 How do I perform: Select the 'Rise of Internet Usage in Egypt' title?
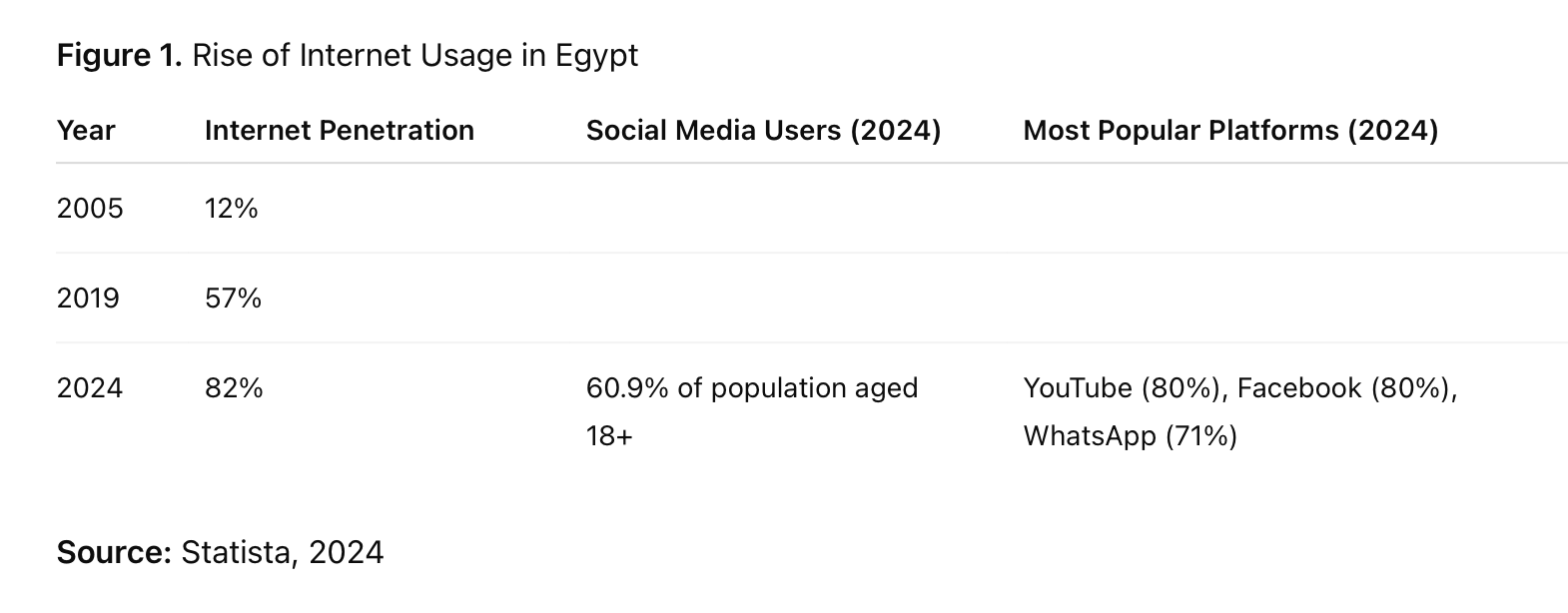point(414,56)
